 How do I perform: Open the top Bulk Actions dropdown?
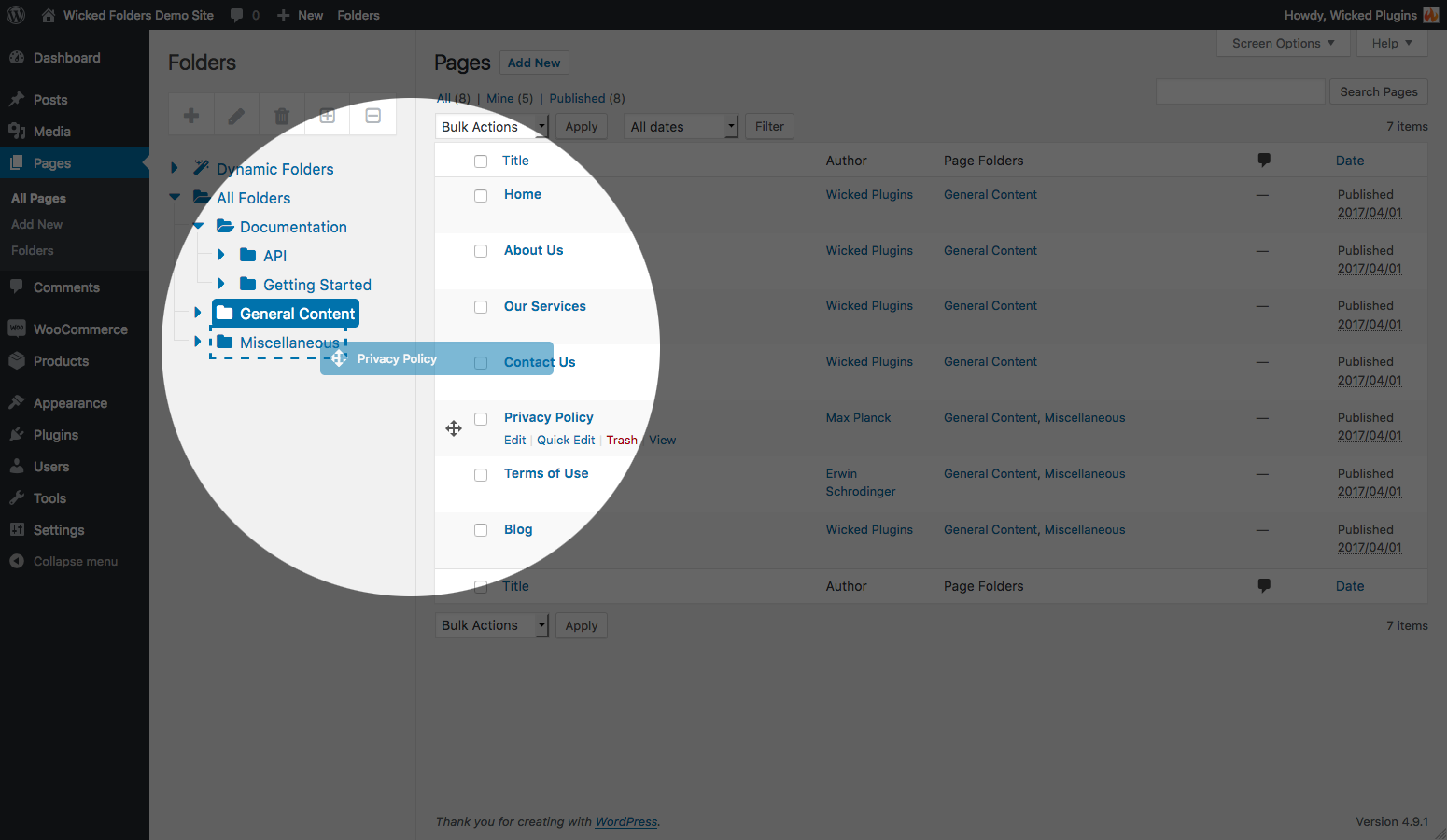coord(492,127)
